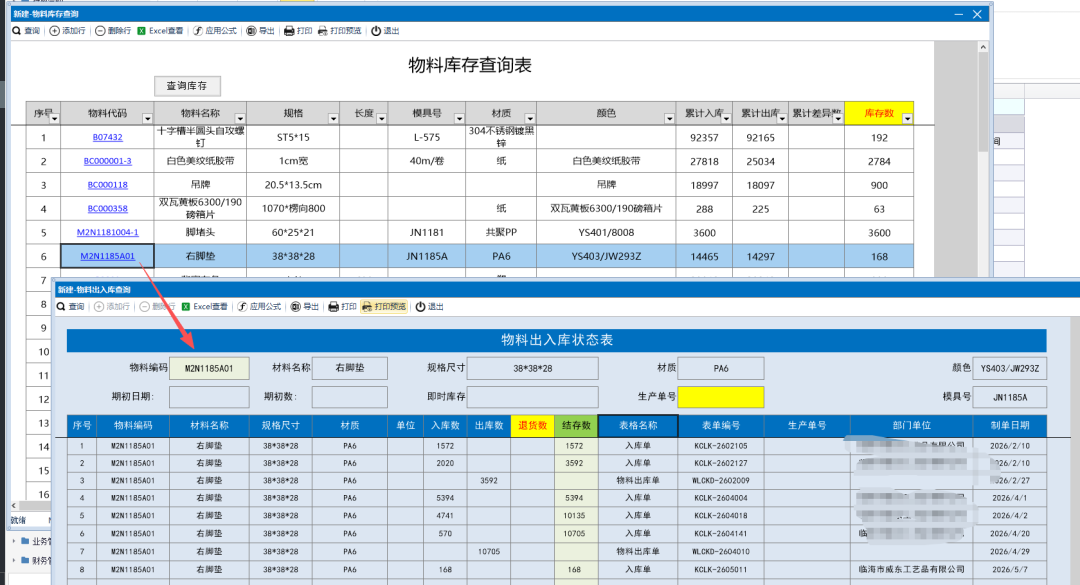Click the green 结存数 column header
The width and height of the screenshot is (1080, 585).
577,426
